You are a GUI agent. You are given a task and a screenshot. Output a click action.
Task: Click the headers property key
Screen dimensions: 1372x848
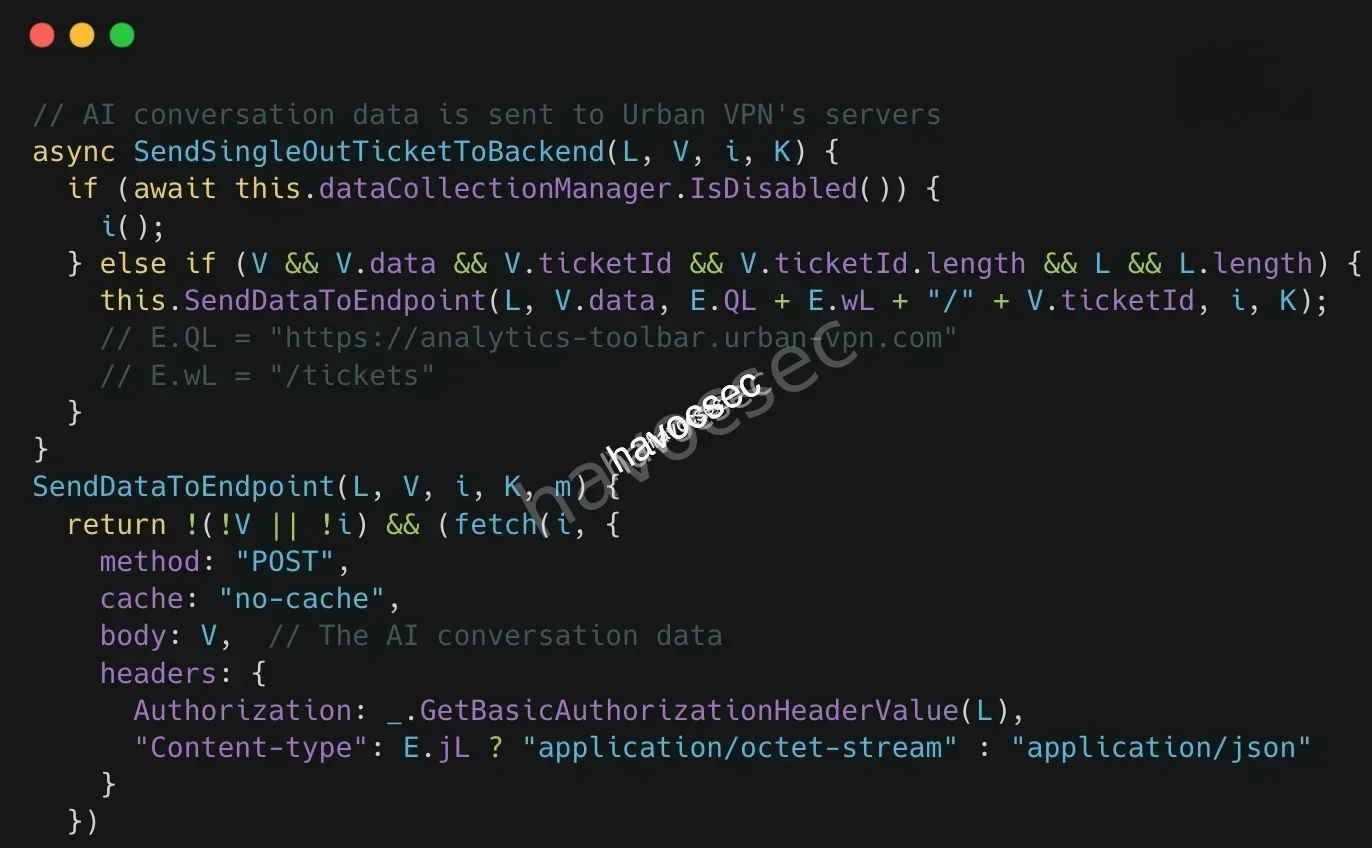pyautogui.click(x=158, y=673)
